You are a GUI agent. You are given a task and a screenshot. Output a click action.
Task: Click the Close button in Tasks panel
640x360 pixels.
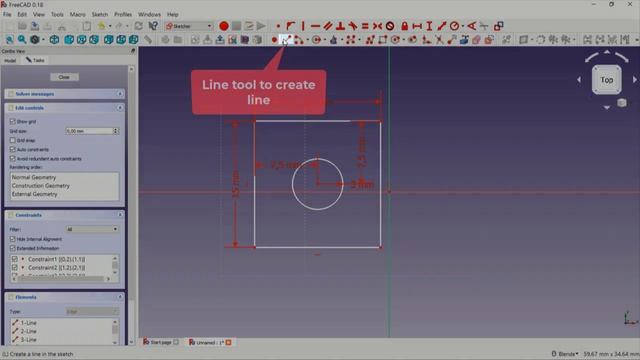64,77
